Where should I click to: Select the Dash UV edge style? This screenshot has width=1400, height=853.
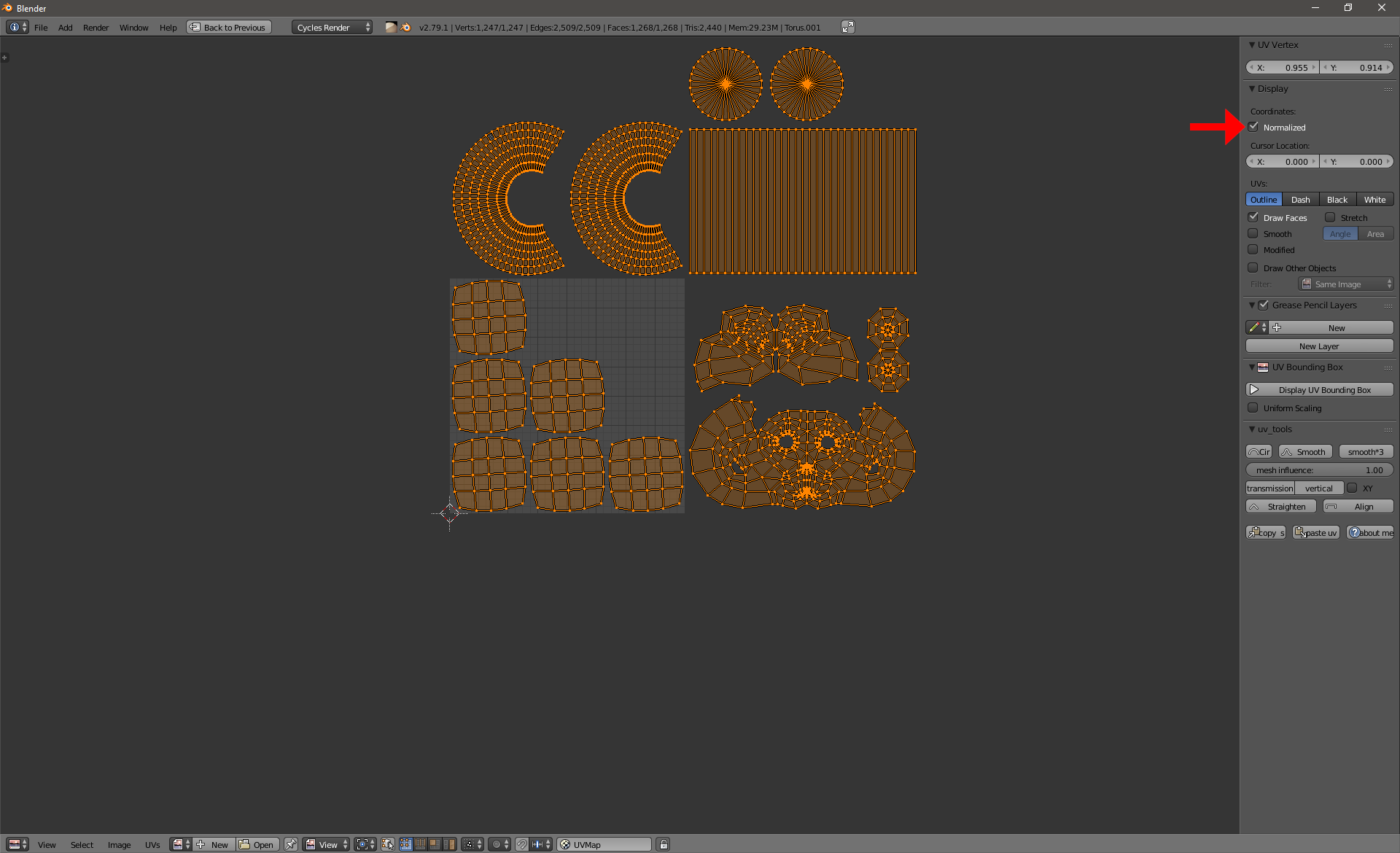tap(1300, 200)
